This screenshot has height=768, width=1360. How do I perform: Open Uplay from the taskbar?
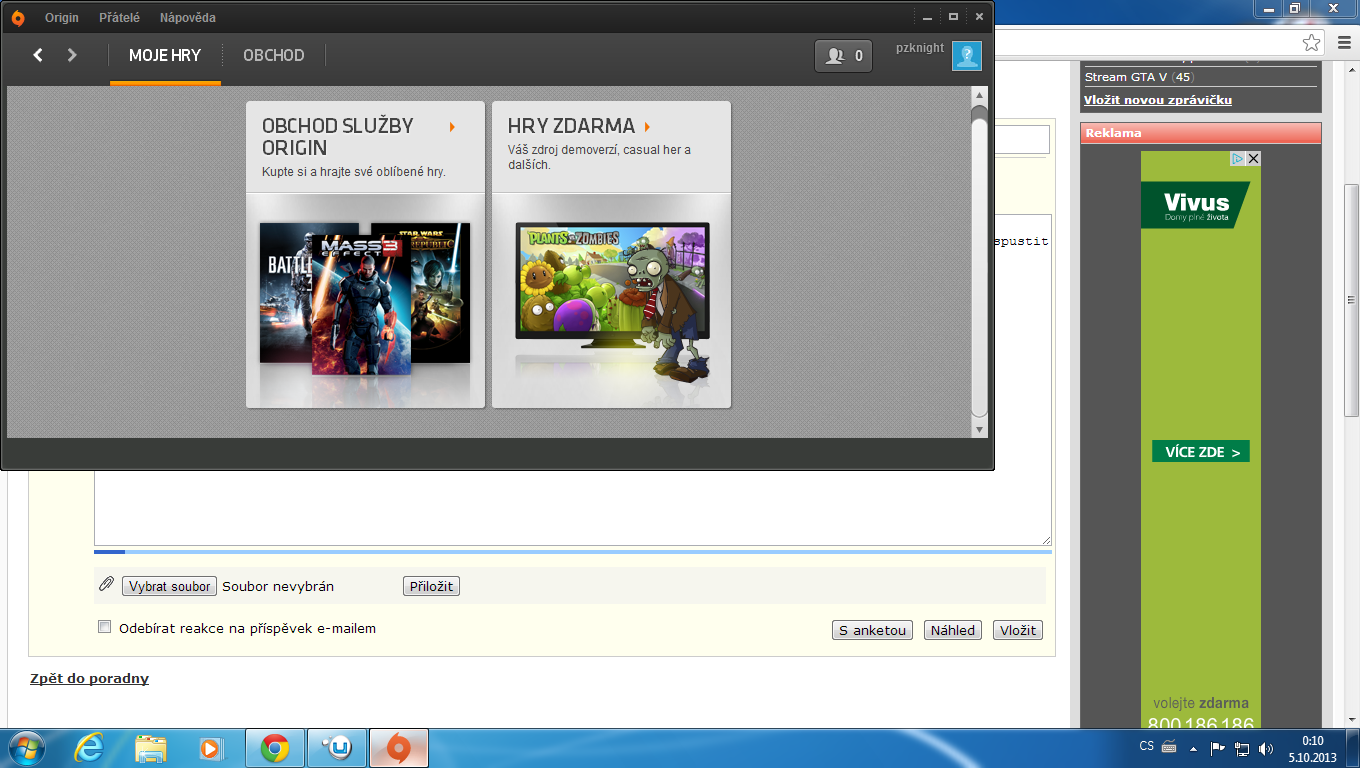(x=337, y=748)
